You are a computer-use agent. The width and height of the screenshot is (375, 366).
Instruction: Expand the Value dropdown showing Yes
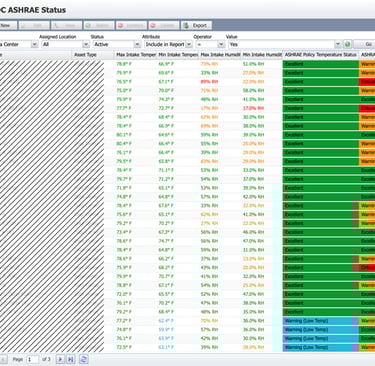pos(338,44)
